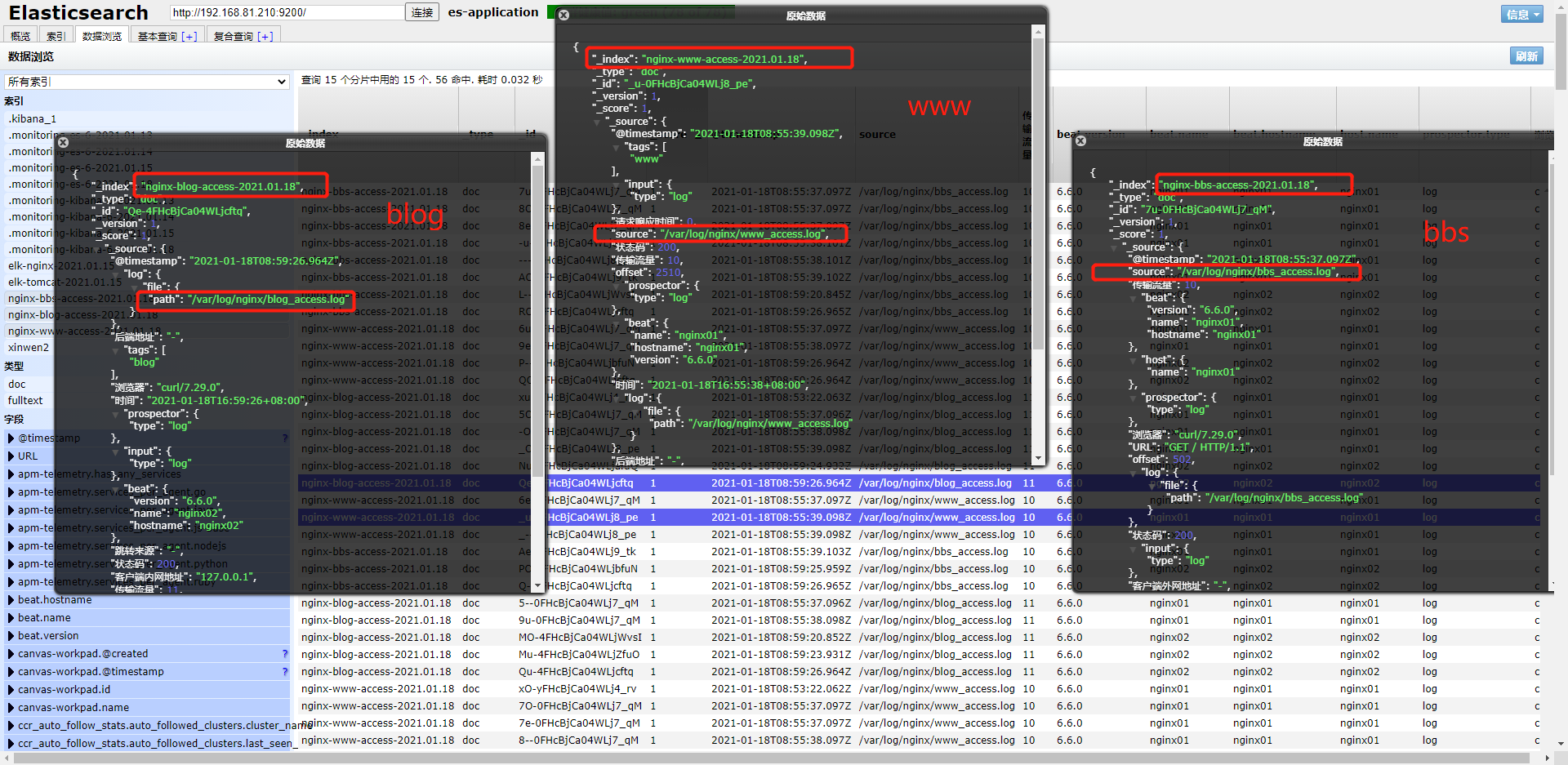
Task: Click the www popup scrollbar down arrow
Action: pos(1038,459)
